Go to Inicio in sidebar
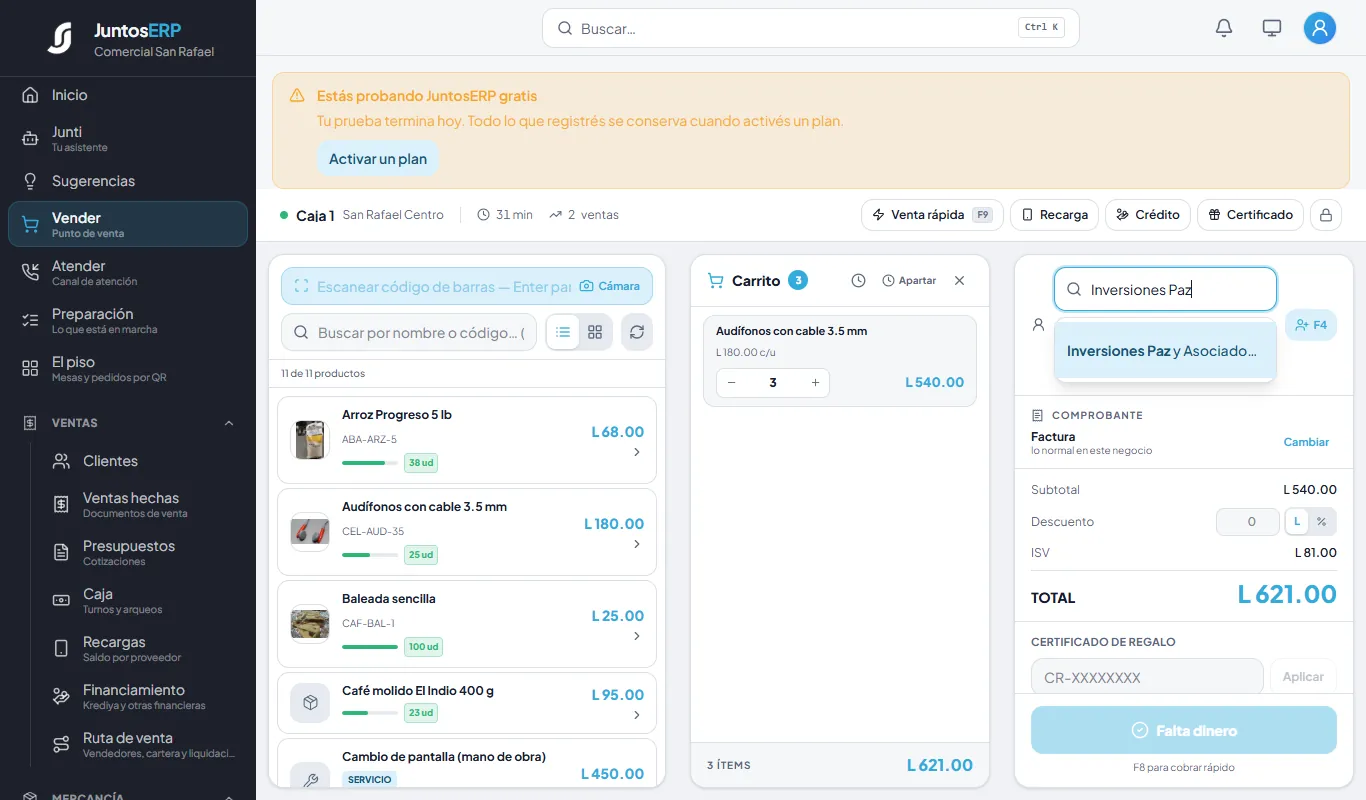The image size is (1366, 800). point(128,95)
